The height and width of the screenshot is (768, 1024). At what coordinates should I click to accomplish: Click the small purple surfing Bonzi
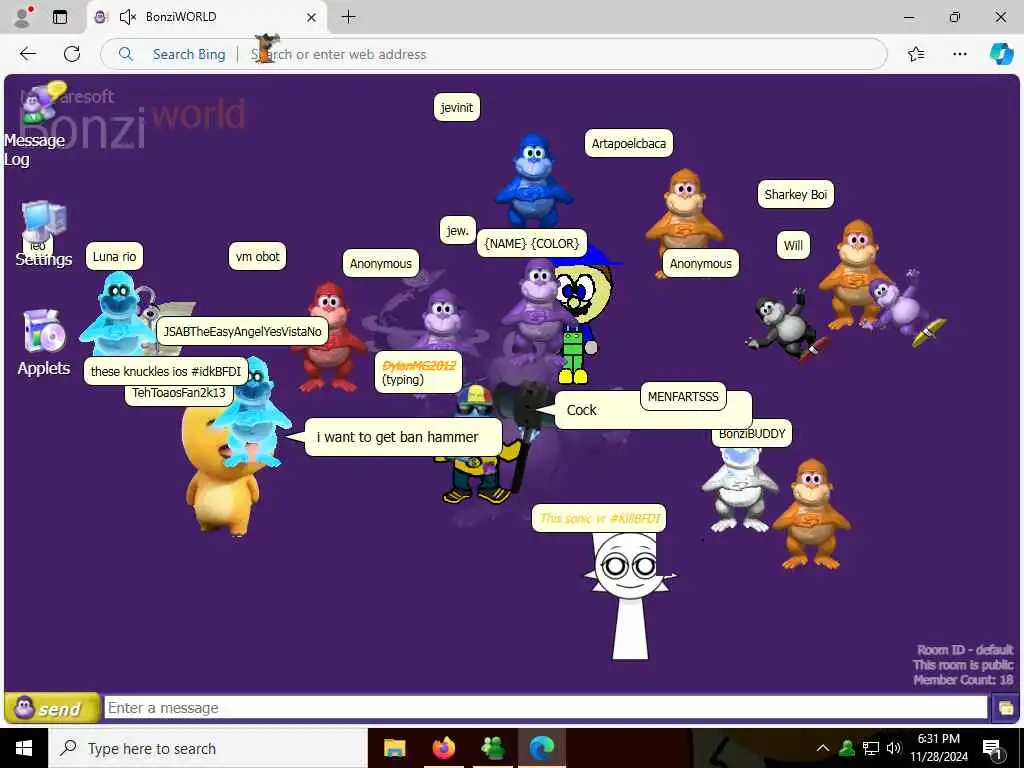[903, 308]
